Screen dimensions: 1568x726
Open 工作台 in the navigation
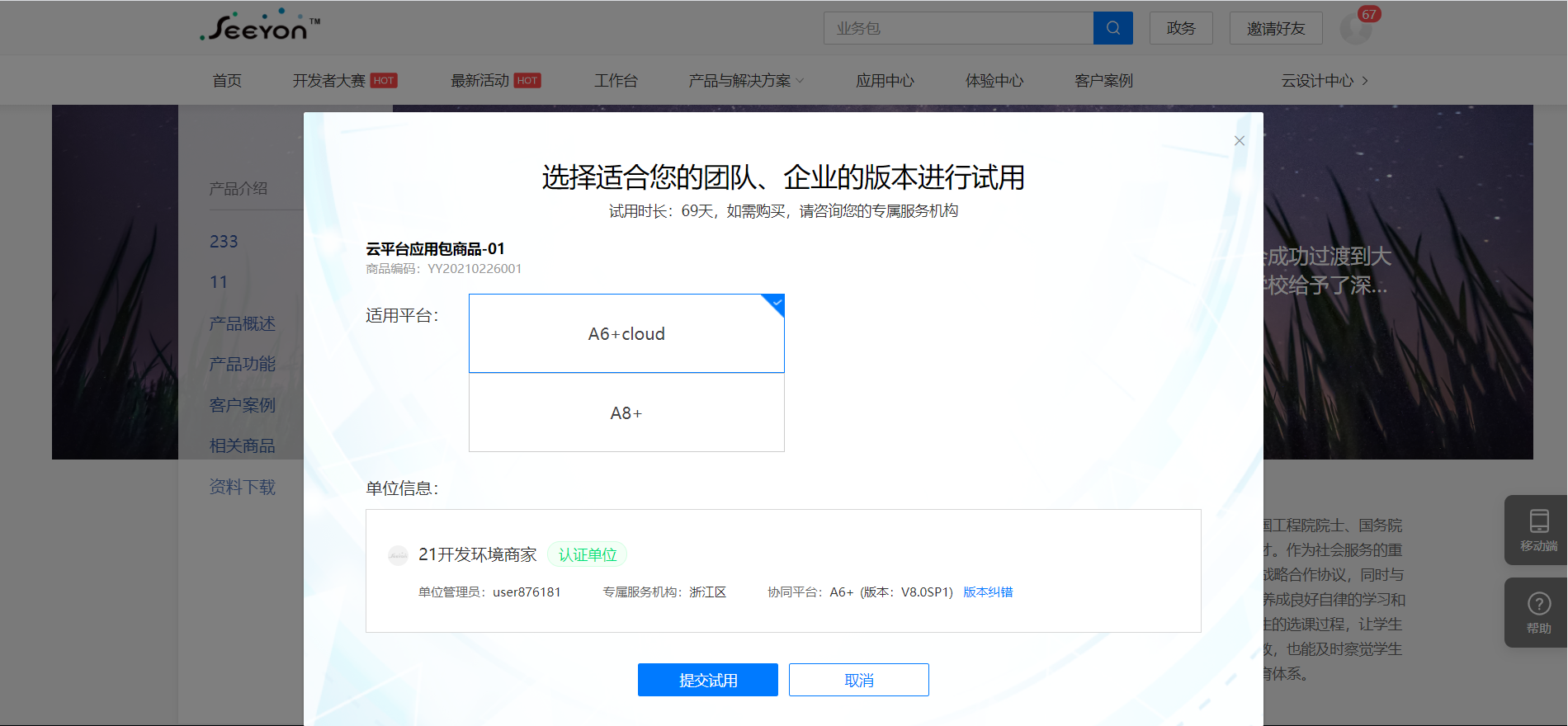point(616,81)
